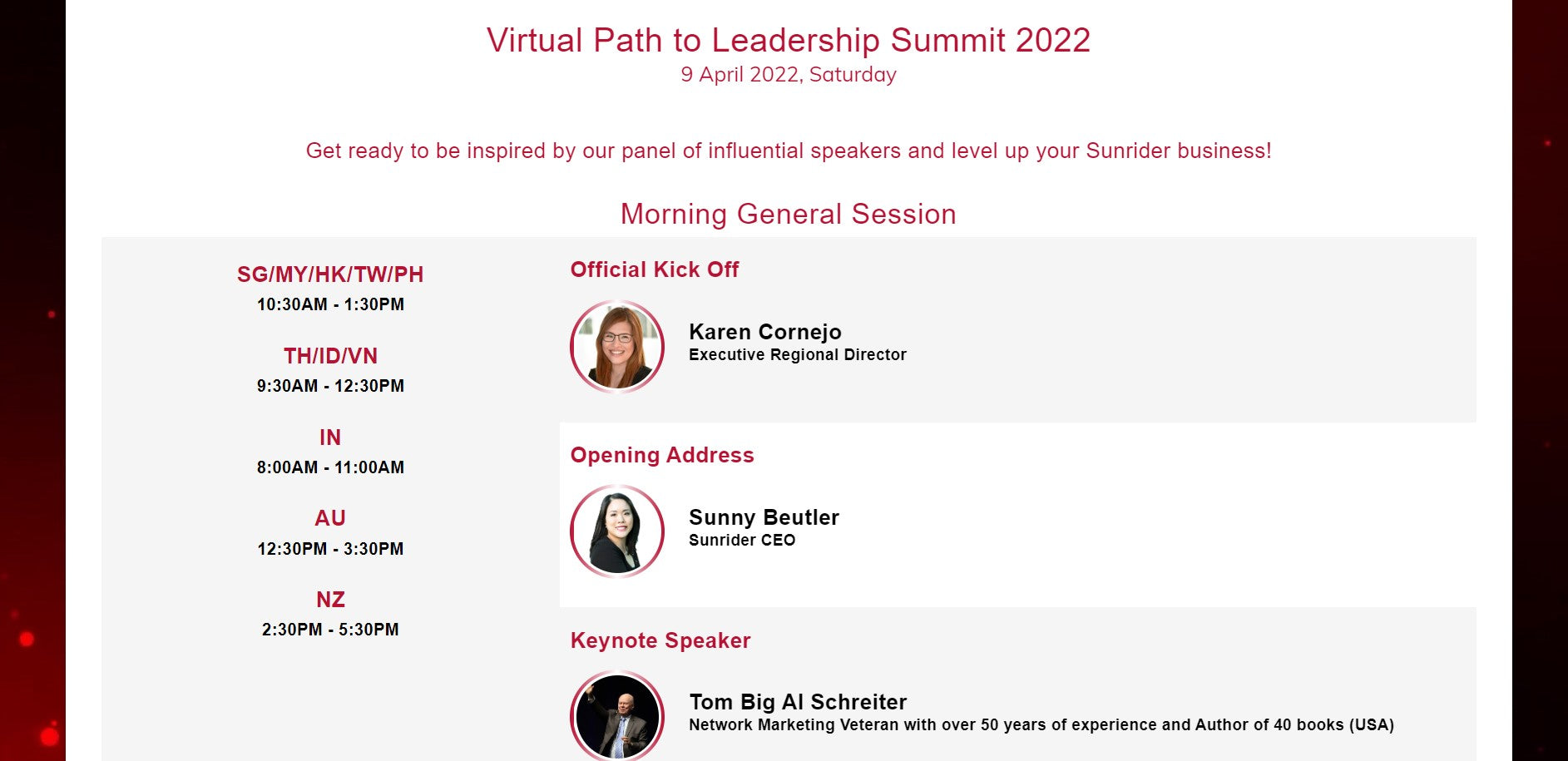Click the NZ region label
This screenshot has width=1568, height=761.
coord(330,600)
